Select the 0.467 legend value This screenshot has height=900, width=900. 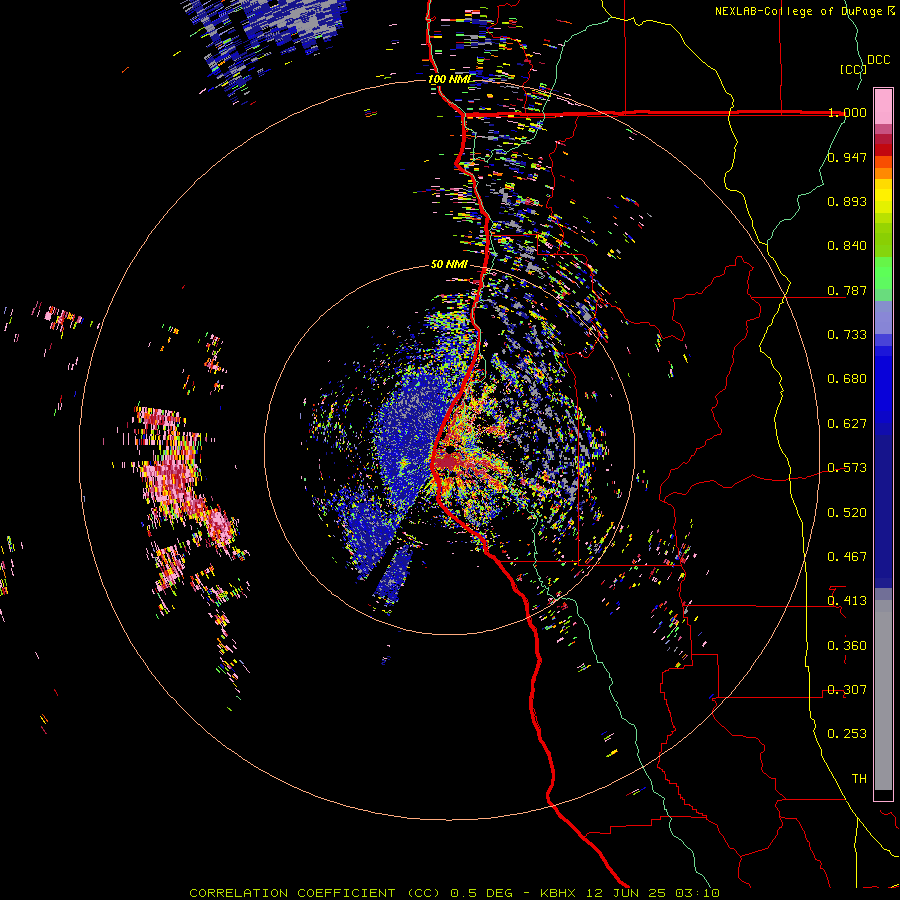pyautogui.click(x=847, y=557)
